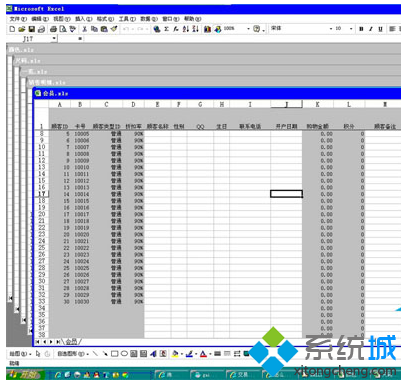Click the Print icon in the toolbar
The width and height of the screenshot is (401, 381).
[x=53, y=29]
